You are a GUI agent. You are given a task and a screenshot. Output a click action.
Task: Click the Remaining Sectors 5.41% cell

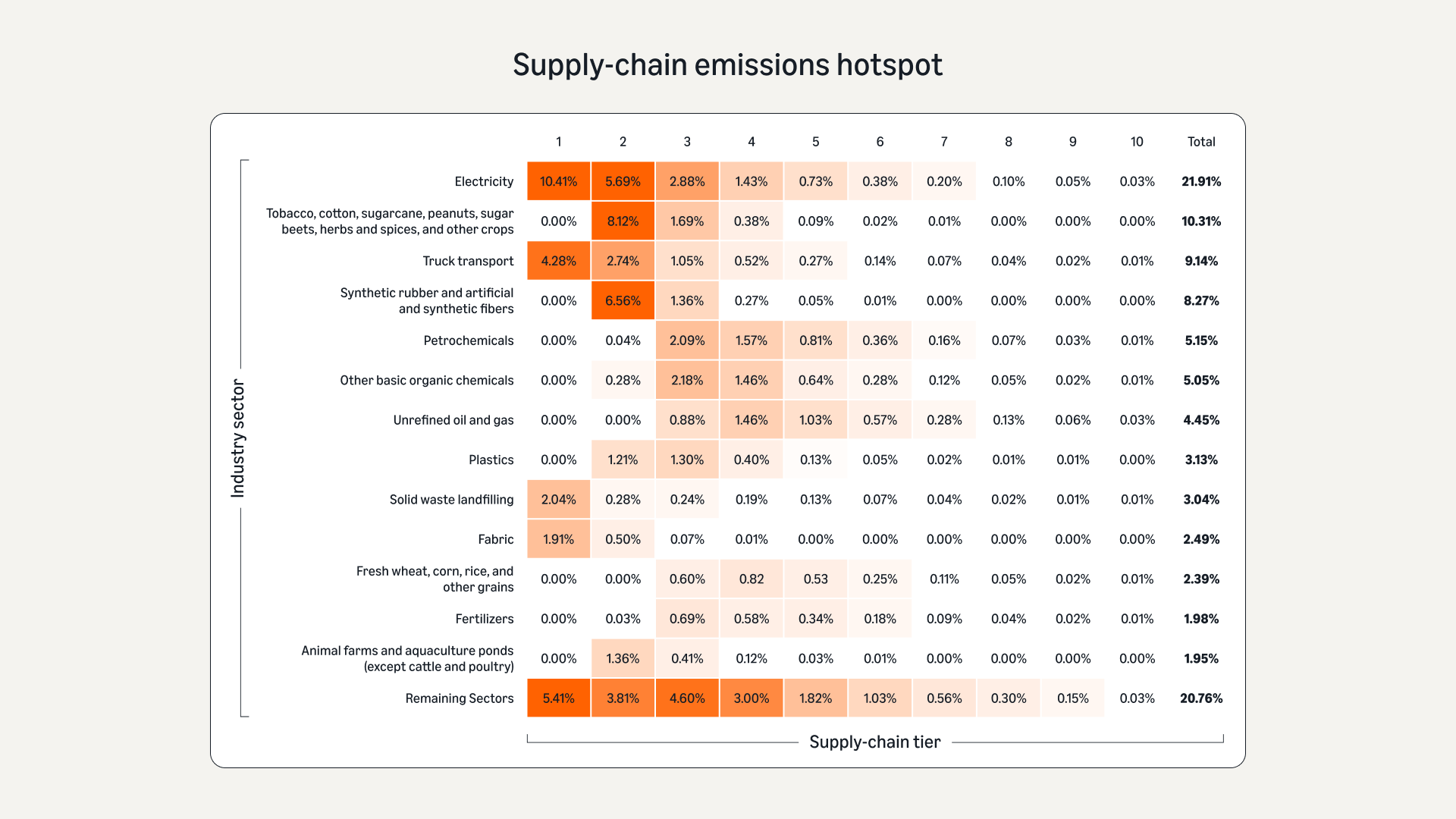558,698
